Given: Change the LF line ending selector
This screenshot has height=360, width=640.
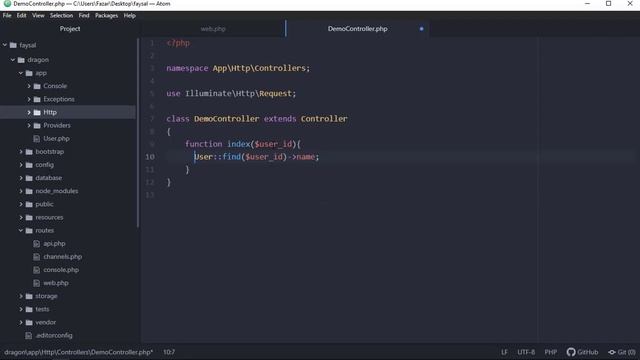Looking at the screenshot, I should 504,352.
